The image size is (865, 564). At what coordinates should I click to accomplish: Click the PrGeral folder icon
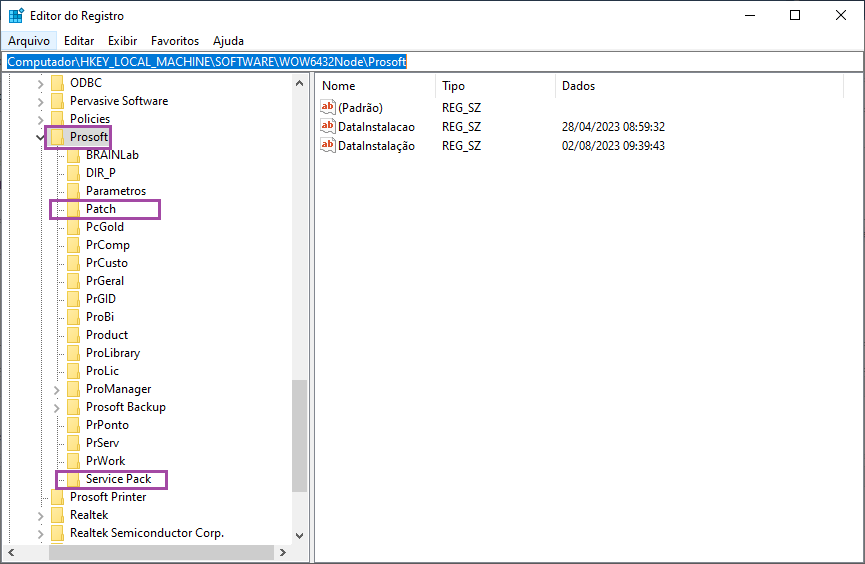[73, 281]
